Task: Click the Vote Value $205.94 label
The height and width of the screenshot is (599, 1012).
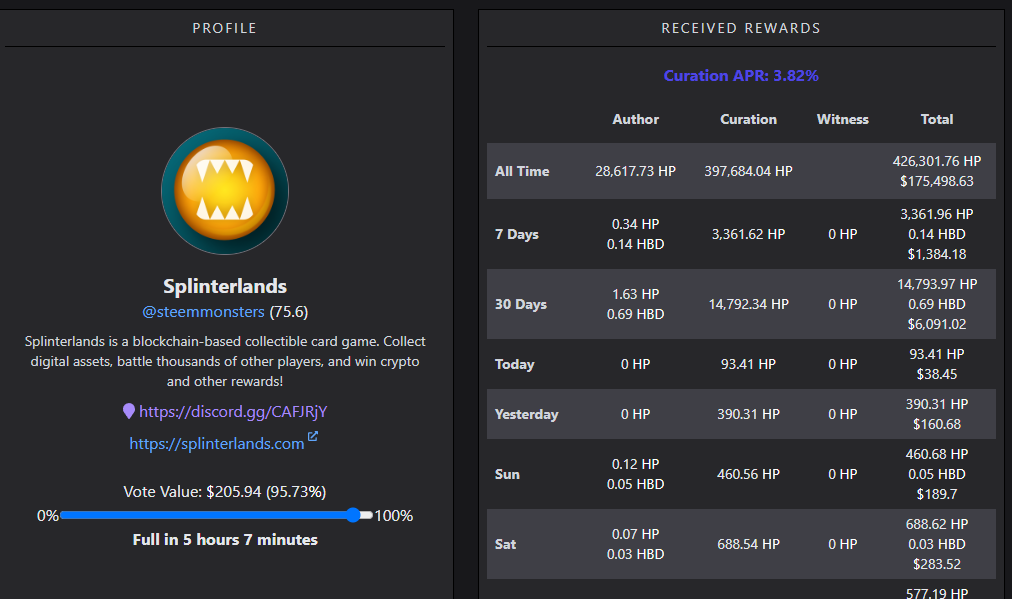Action: pos(225,492)
